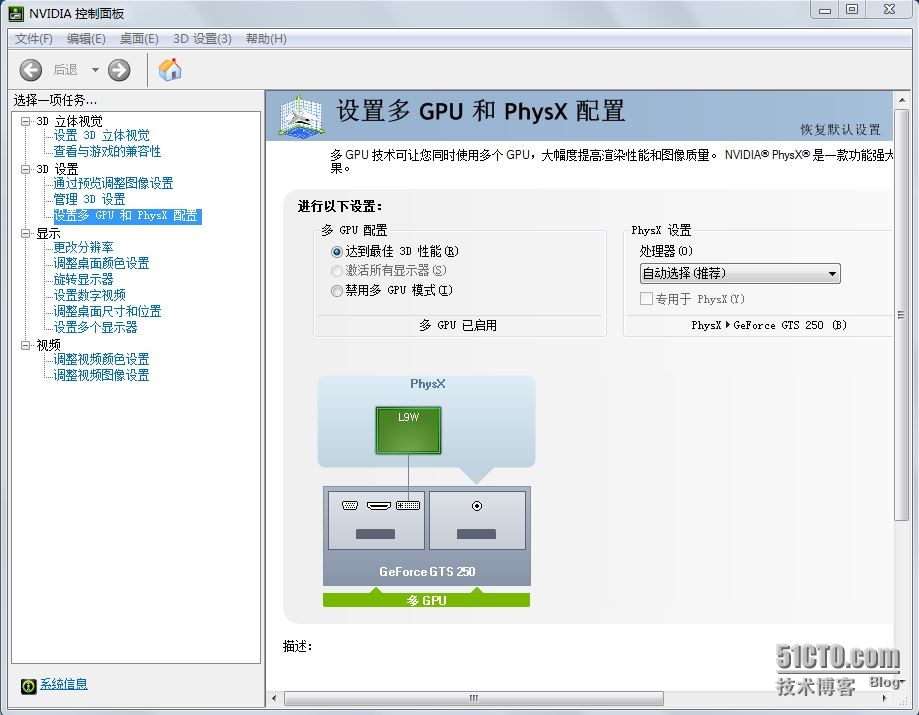Open 系统信息 link
919x715 pixels.
click(x=63, y=685)
